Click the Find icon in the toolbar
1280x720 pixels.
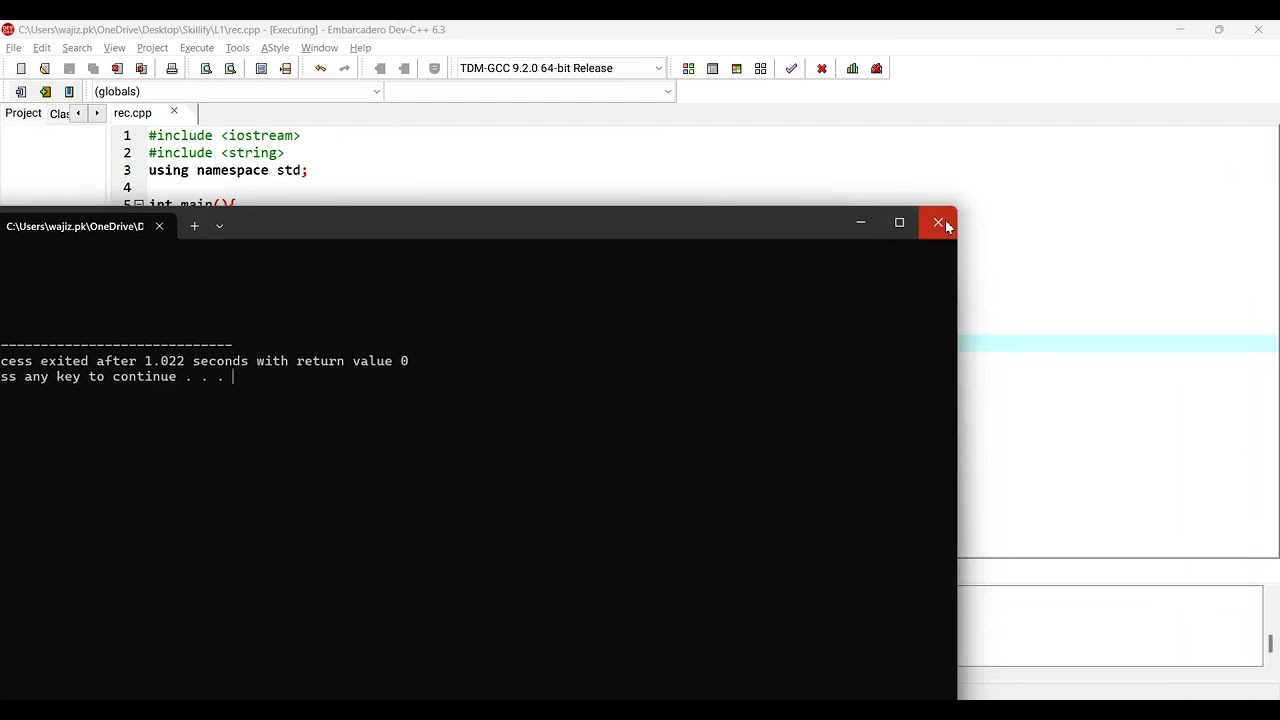206,68
